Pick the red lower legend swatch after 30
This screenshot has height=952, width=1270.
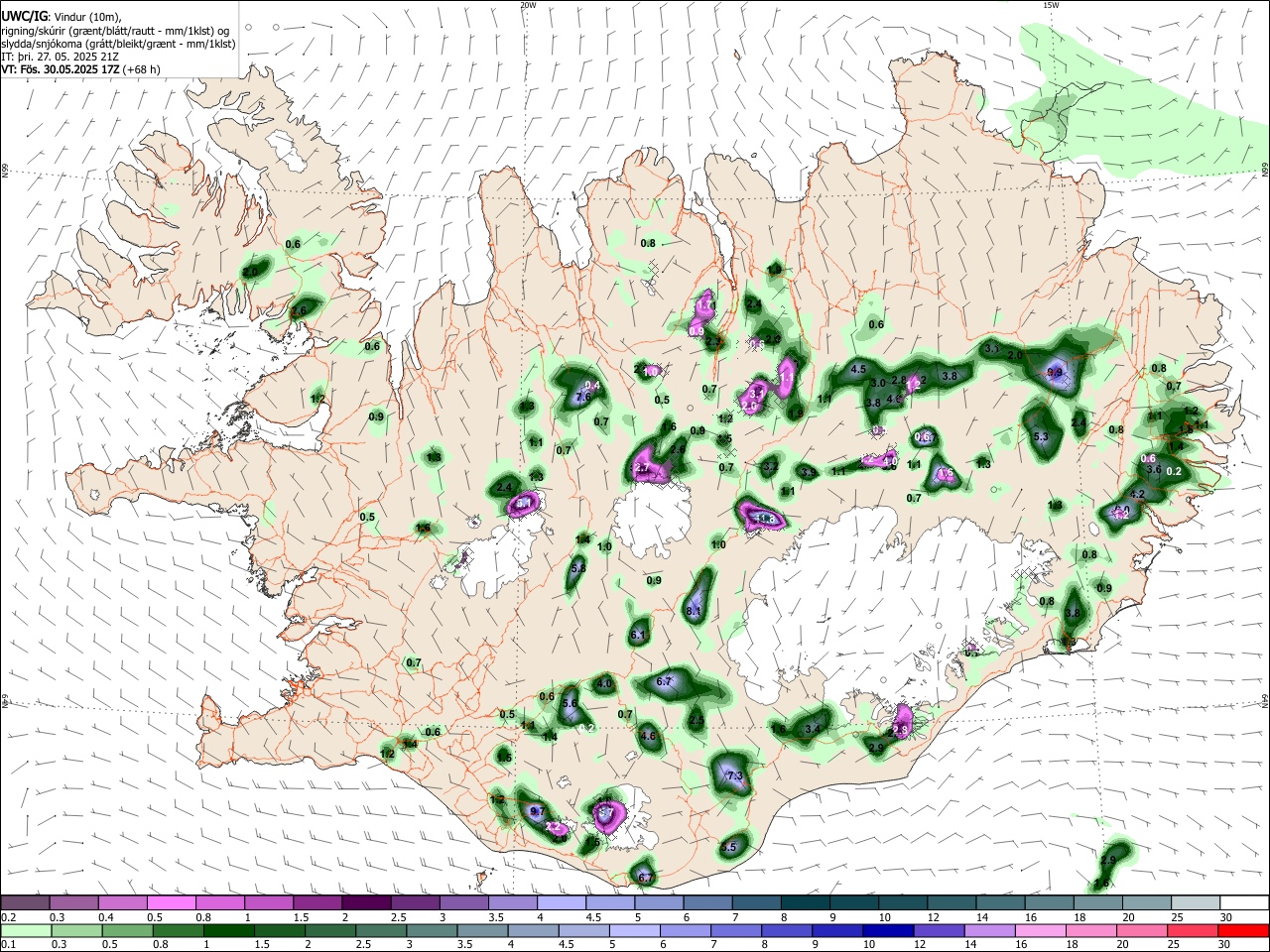(x=1244, y=930)
